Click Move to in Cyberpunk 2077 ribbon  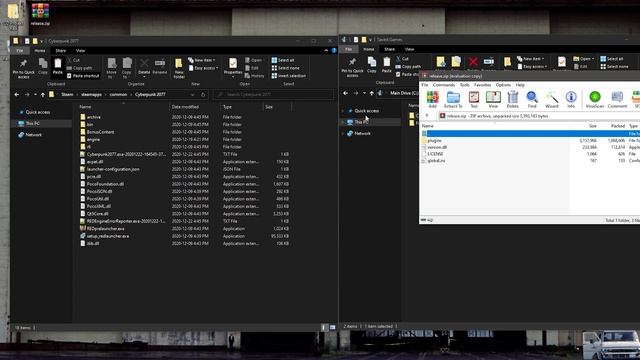tap(111, 68)
